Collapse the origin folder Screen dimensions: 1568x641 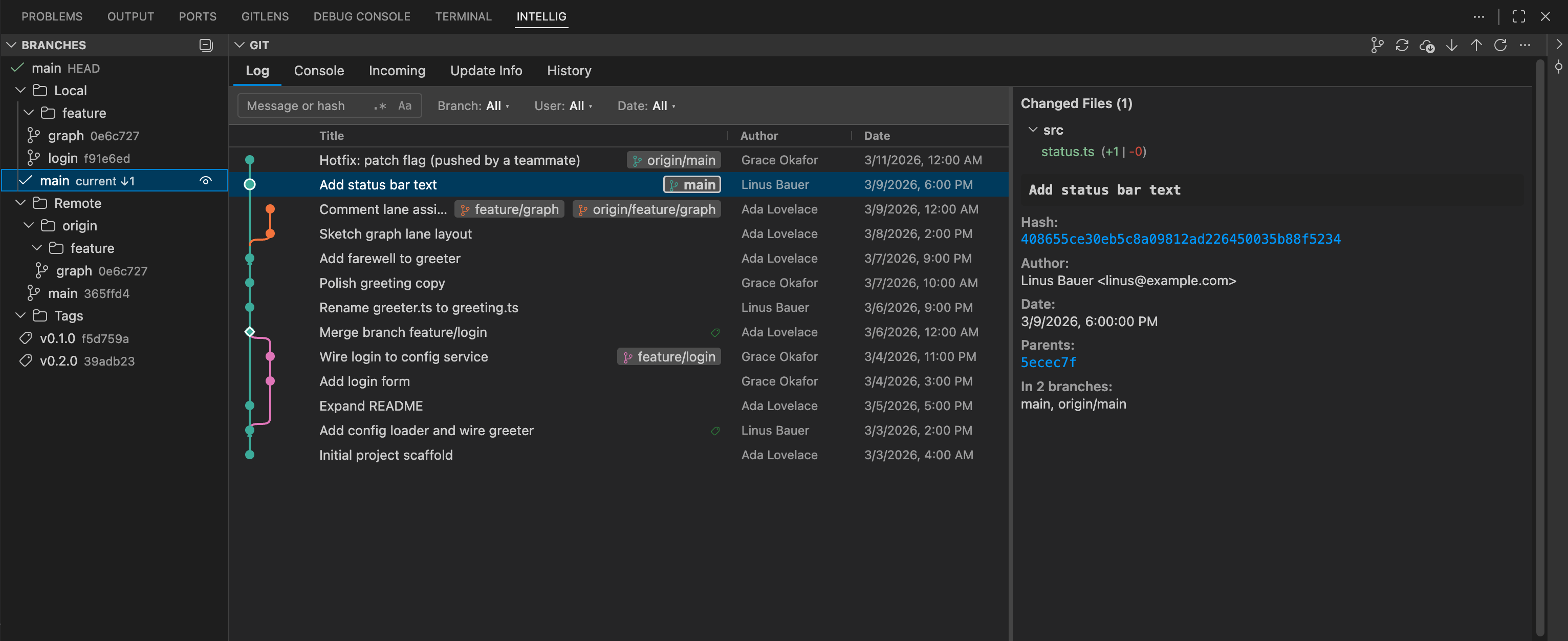coord(29,225)
